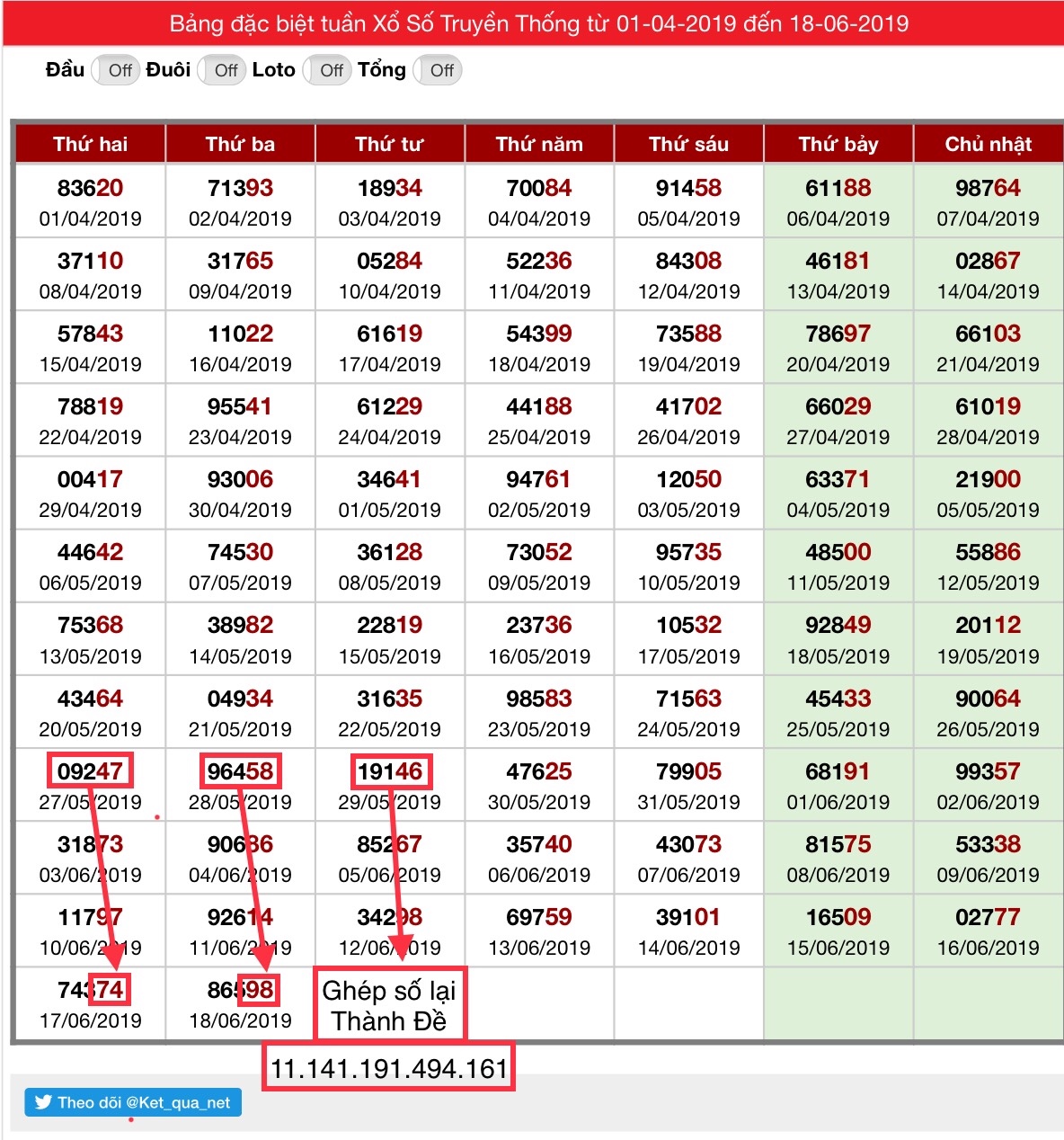This screenshot has height=1140, width=1064.
Task: Click the 11.141.191.494.161 number box
Action: click(389, 1068)
